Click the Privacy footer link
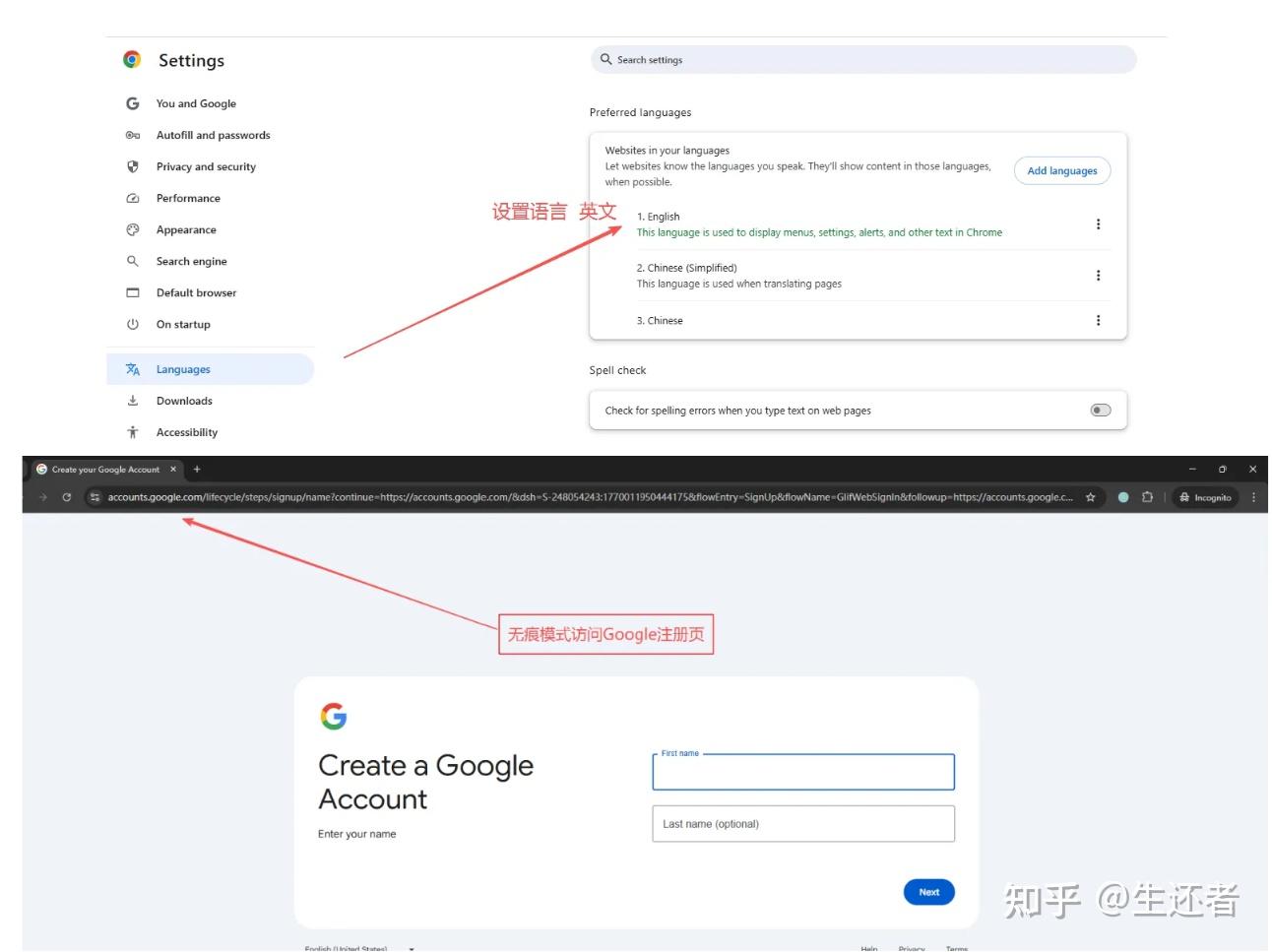 coord(912,948)
